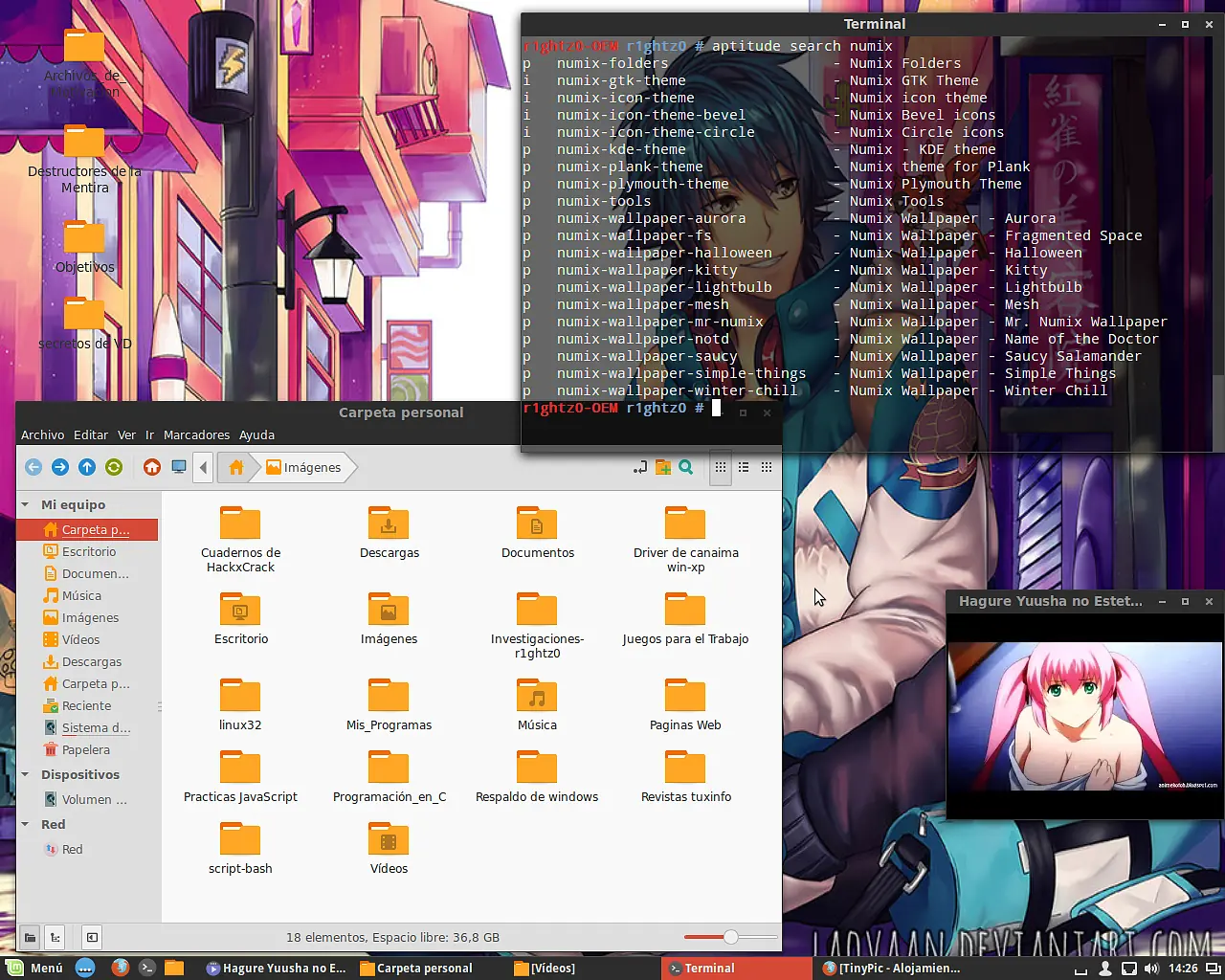Click the image in the Hagure Yuusha window
Viewport: 1225px width, 980px height.
tap(1084, 716)
